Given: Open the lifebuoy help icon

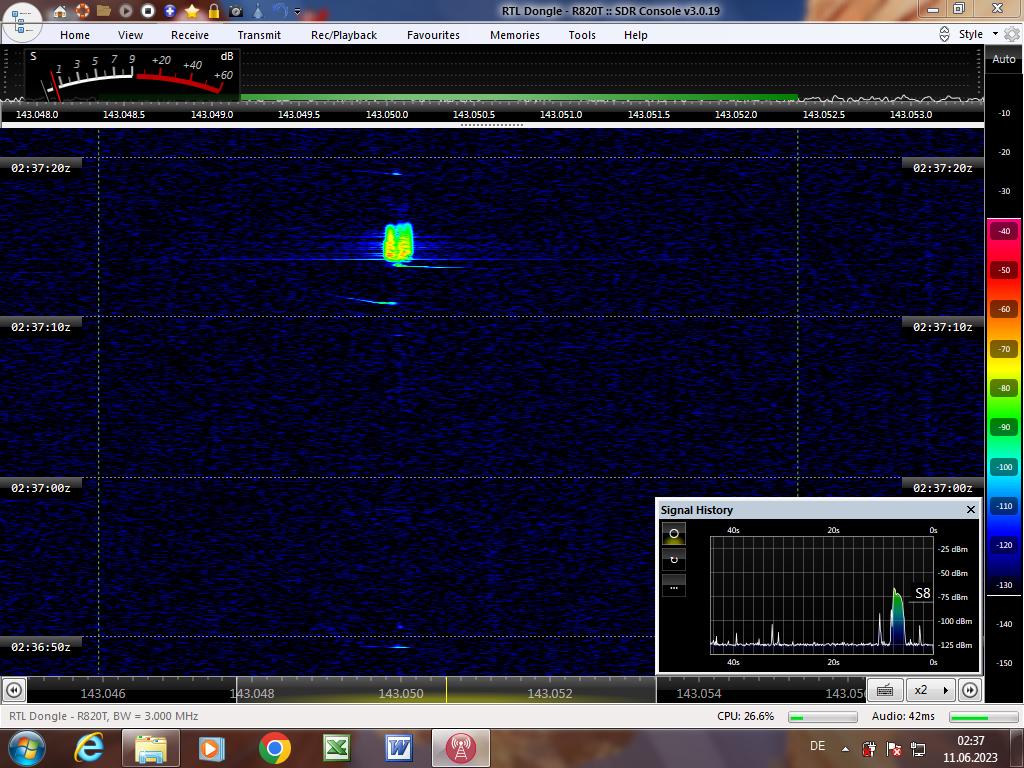Looking at the screenshot, I should click(82, 11).
